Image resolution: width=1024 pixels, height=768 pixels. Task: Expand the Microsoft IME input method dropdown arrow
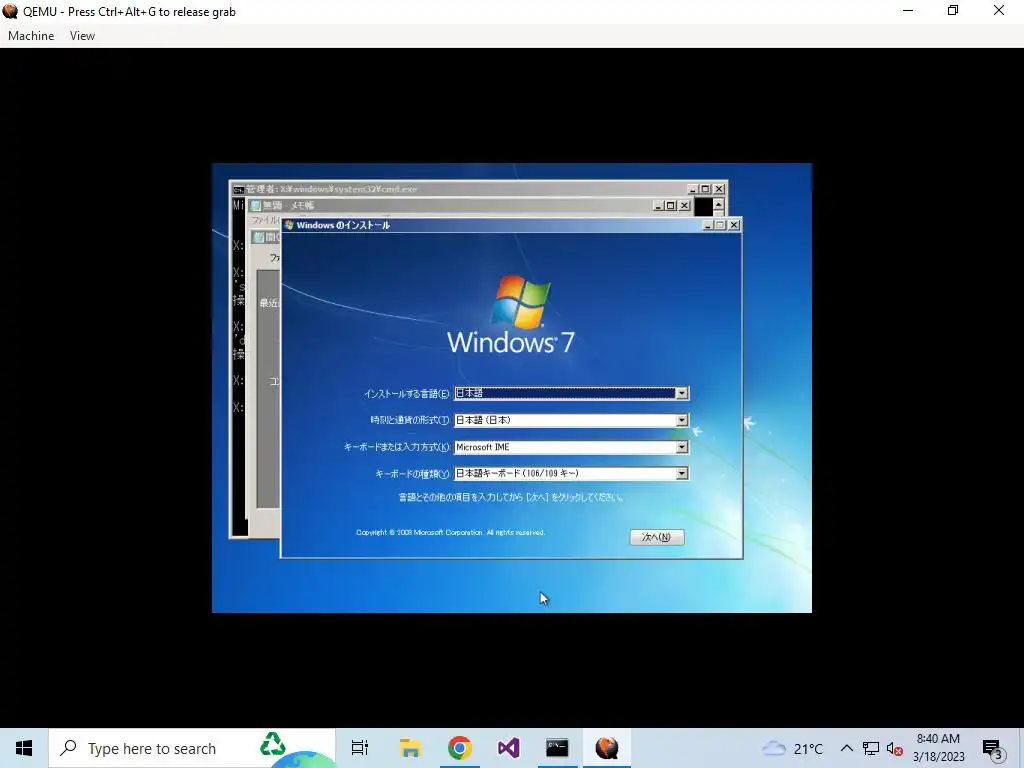tap(681, 447)
